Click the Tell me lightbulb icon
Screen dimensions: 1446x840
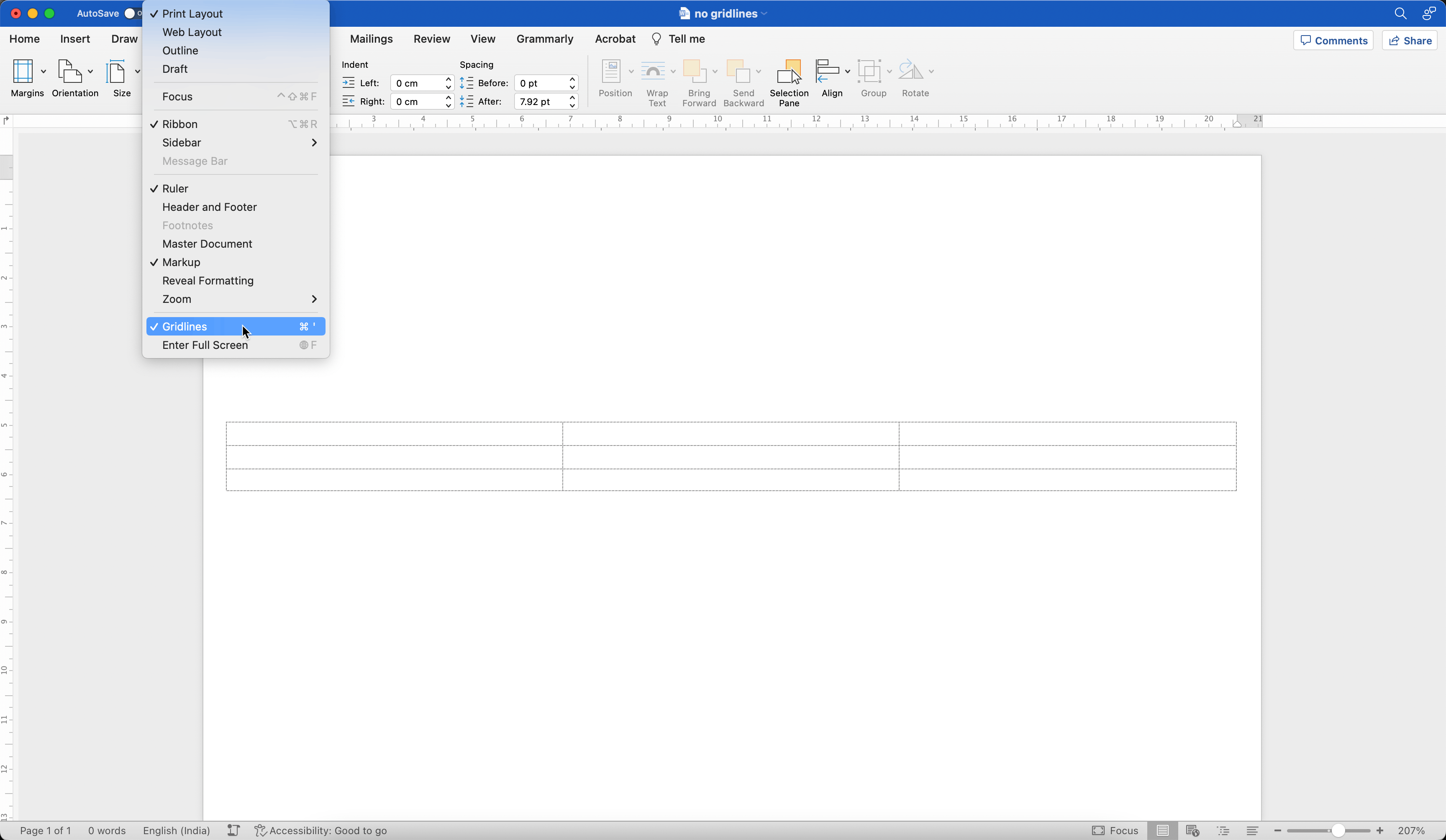point(656,39)
